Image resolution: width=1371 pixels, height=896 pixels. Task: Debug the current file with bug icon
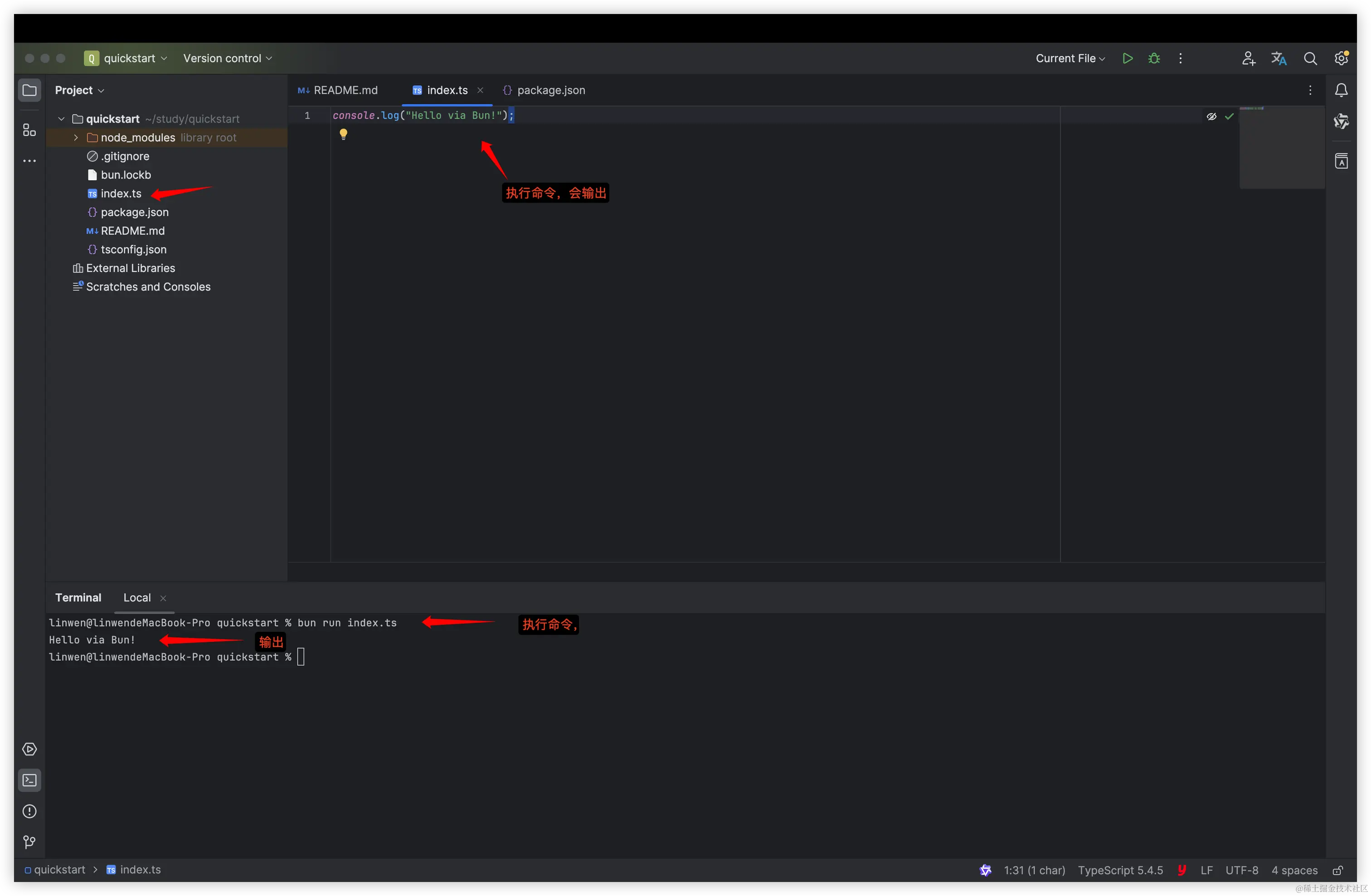[x=1154, y=58]
